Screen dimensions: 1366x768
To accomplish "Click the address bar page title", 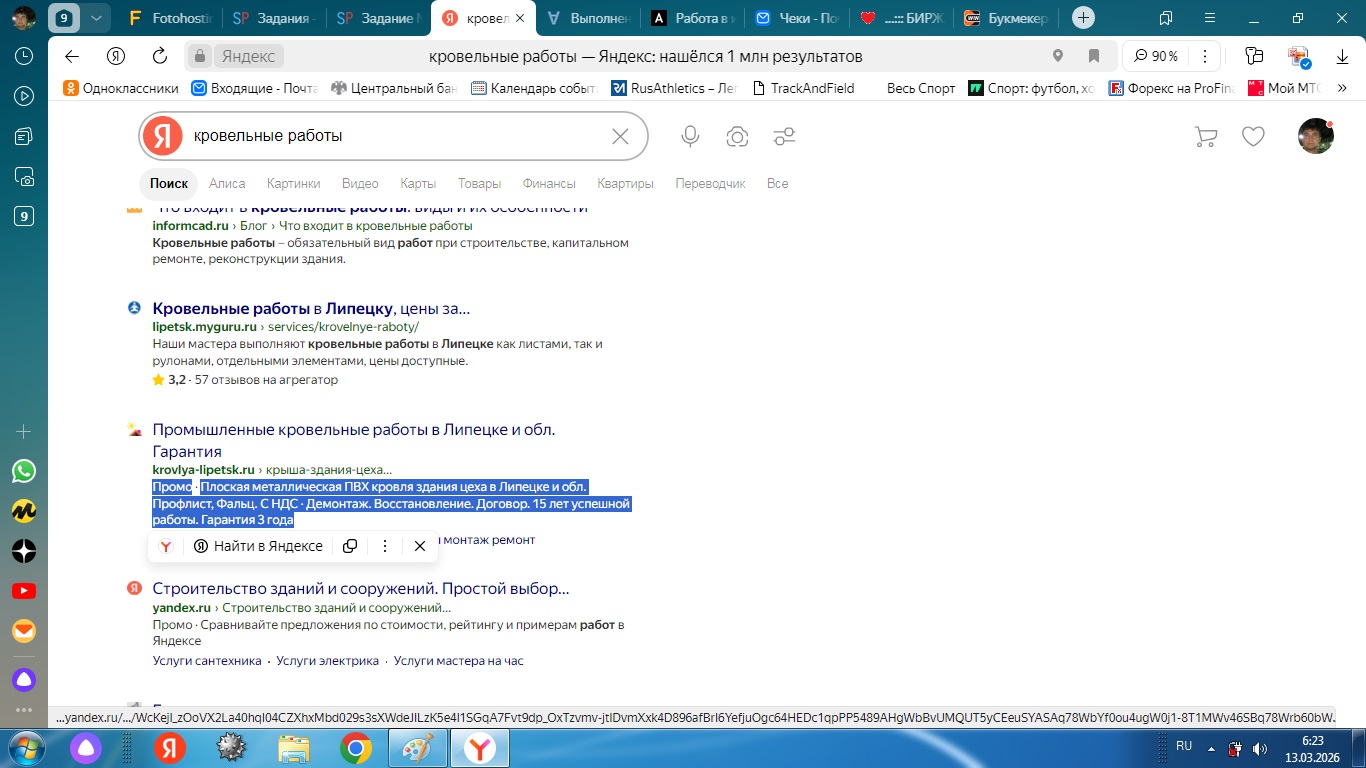I will (x=645, y=56).
